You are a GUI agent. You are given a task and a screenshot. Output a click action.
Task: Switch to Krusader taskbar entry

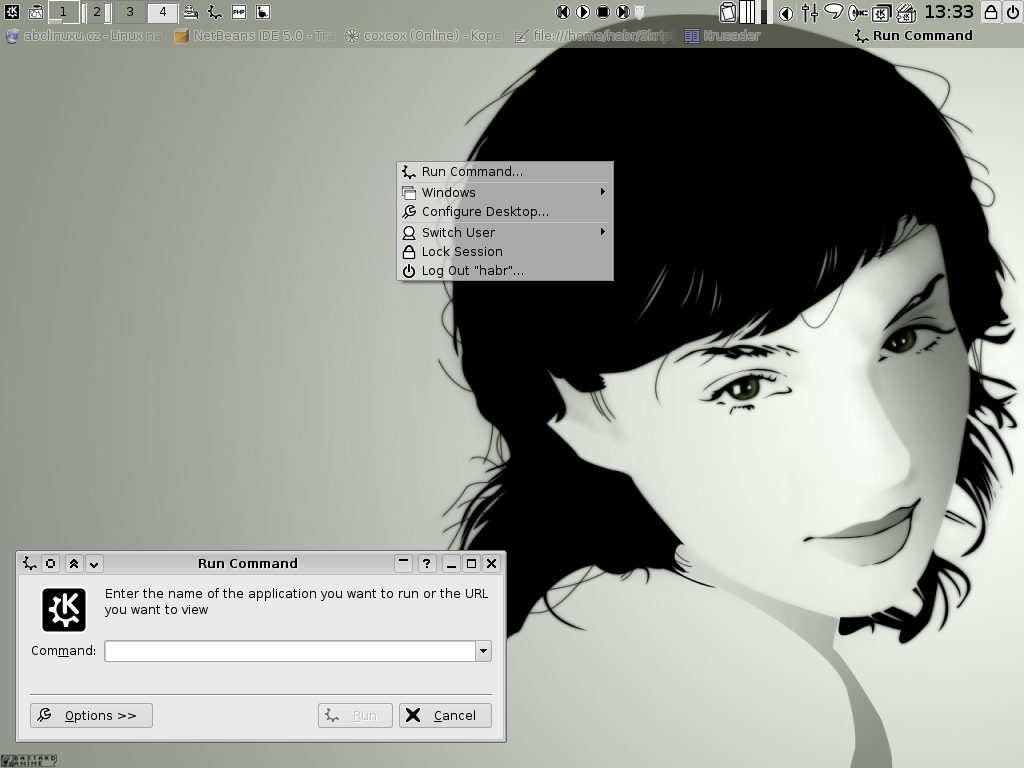[x=723, y=36]
